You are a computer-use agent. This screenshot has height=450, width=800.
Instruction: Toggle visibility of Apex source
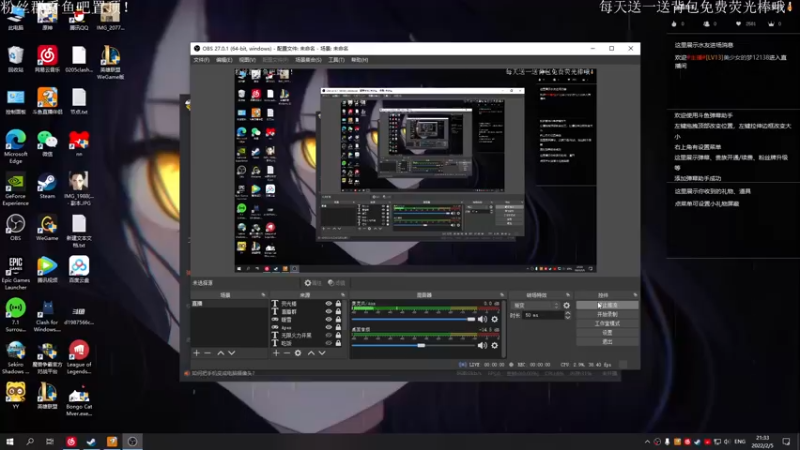[329, 327]
